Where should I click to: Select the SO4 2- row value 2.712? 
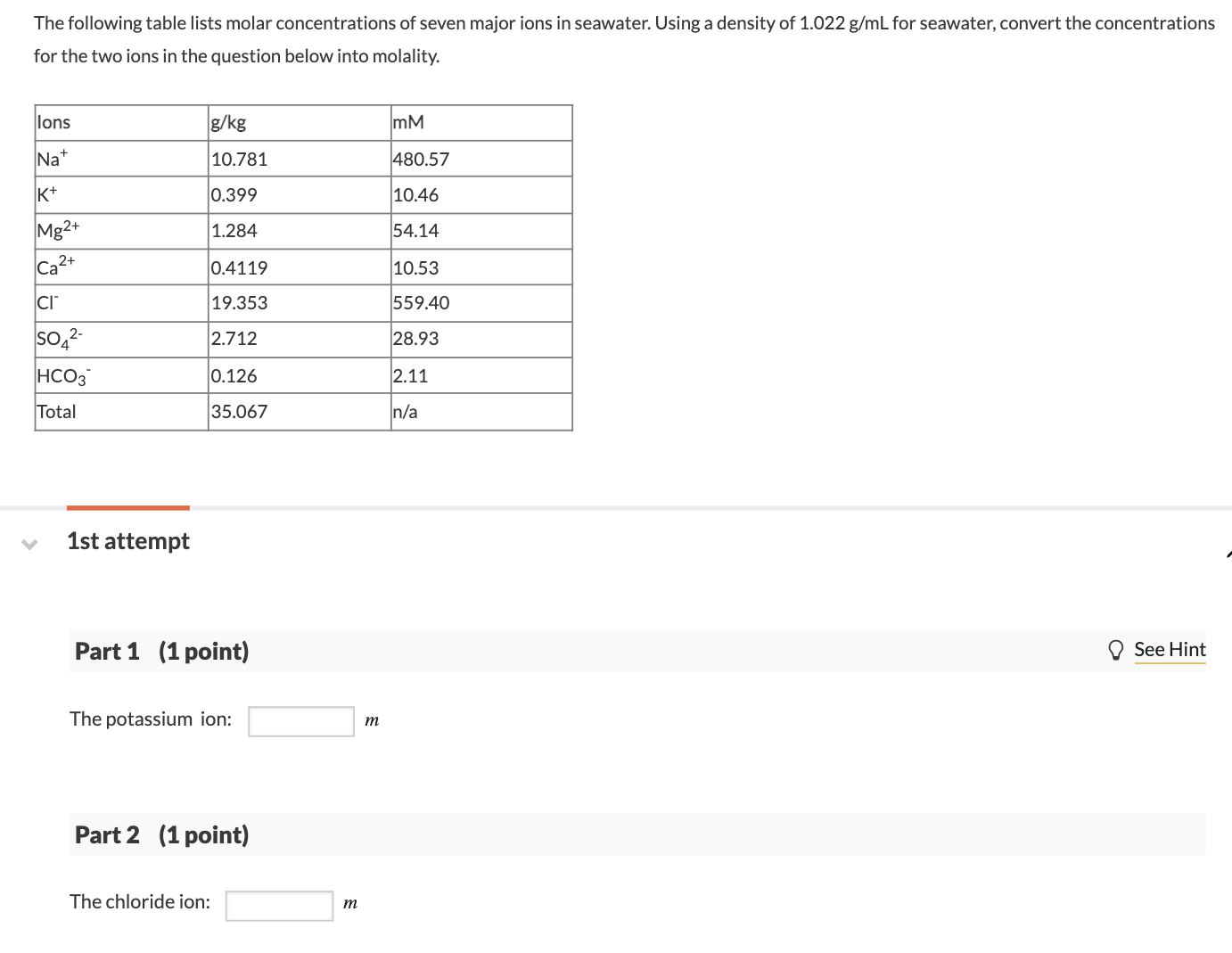point(234,339)
